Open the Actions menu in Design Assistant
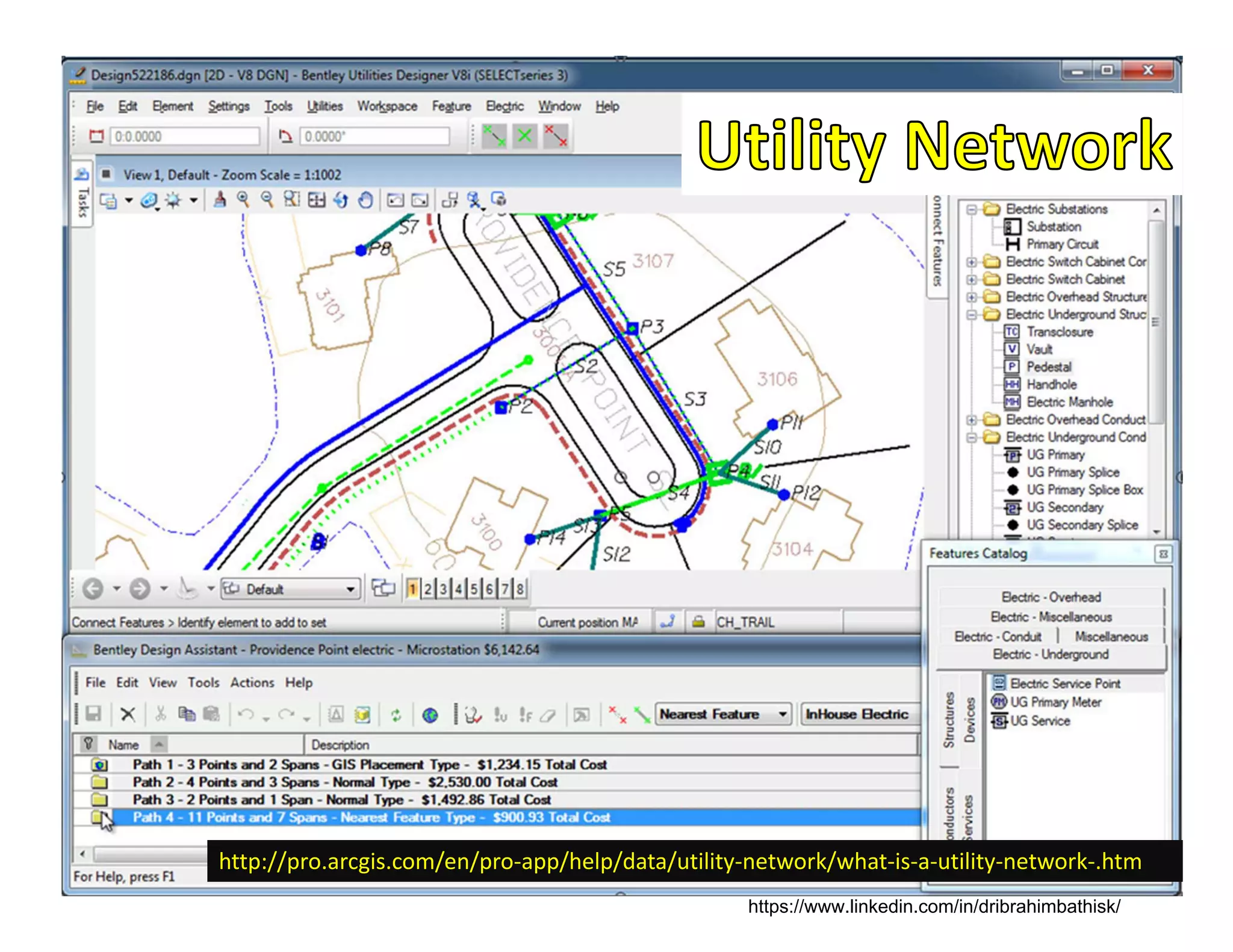Viewport: 1233px width, 952px height. pos(252,682)
